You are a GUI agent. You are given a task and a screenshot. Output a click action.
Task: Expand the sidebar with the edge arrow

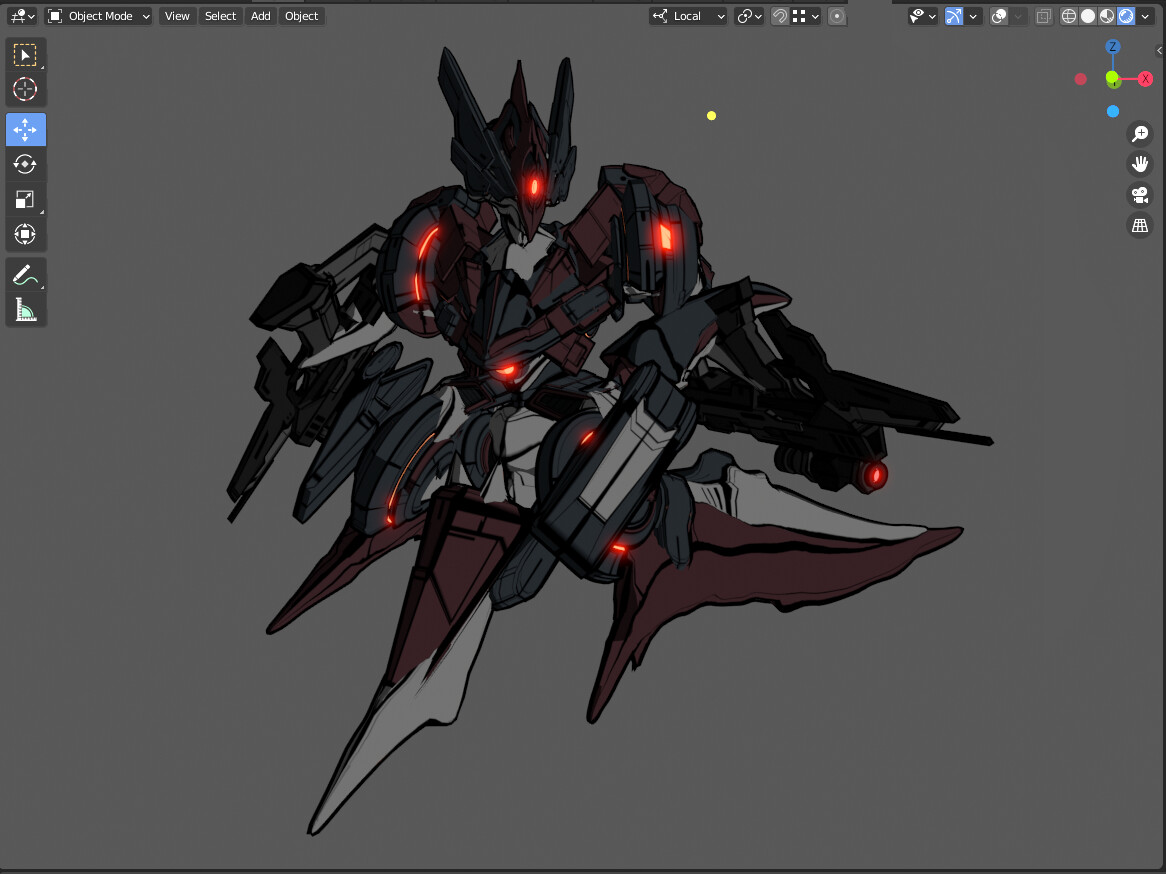(1159, 51)
